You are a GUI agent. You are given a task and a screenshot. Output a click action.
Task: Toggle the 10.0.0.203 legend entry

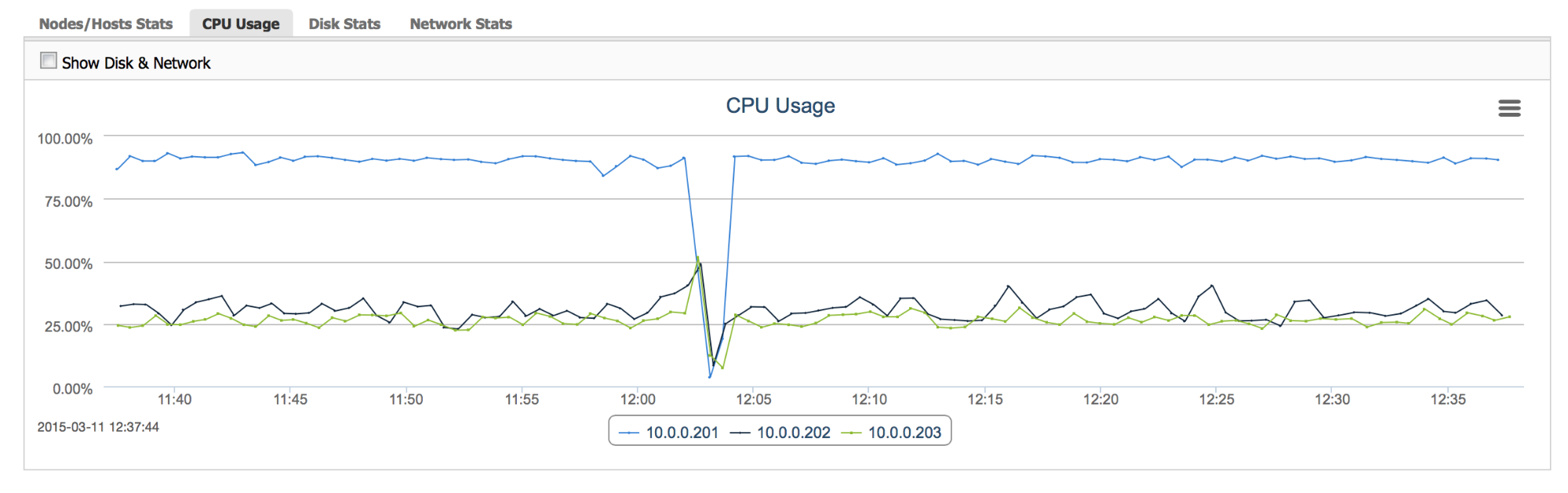904,433
